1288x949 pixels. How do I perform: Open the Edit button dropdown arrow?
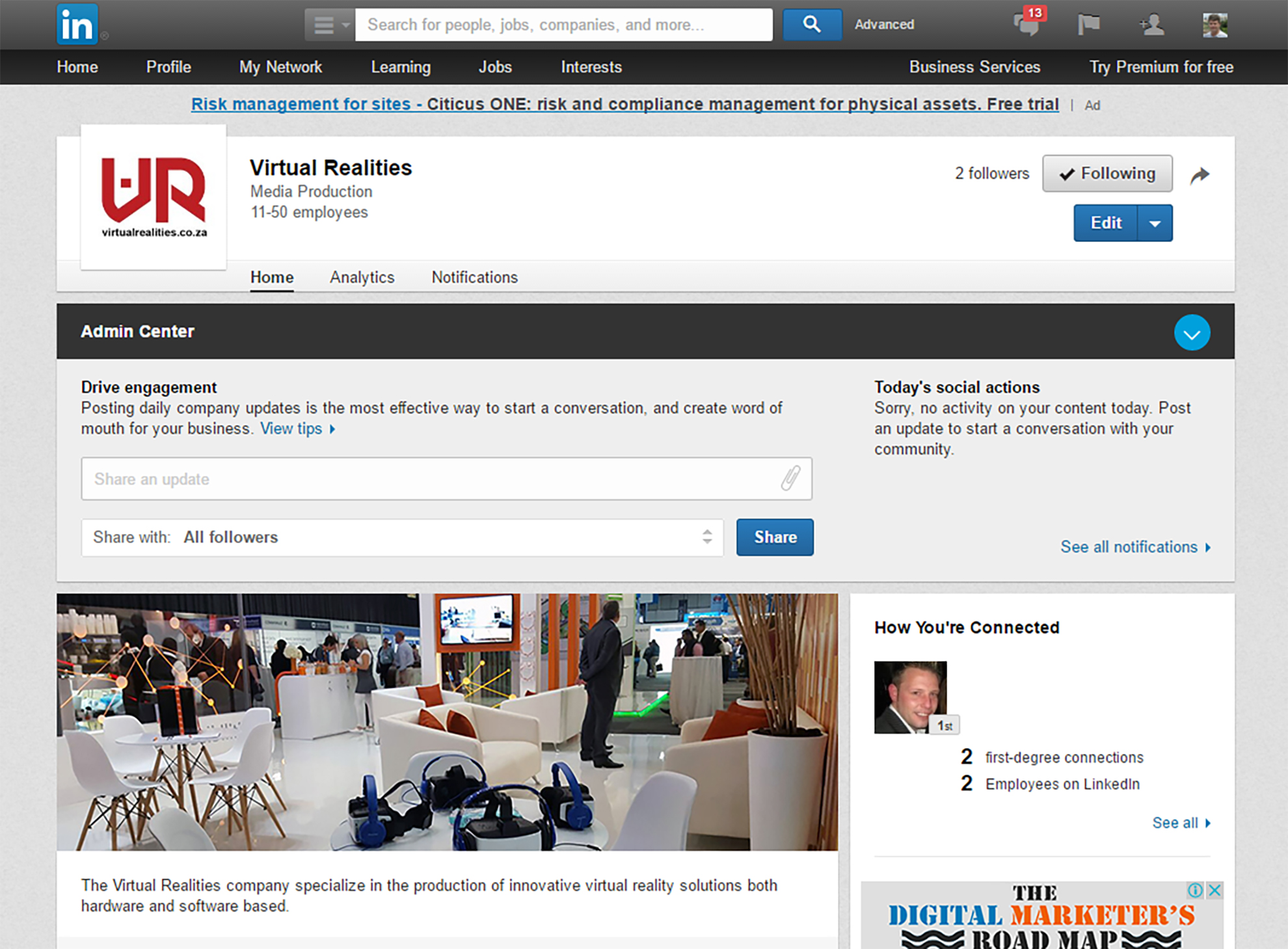tap(1155, 223)
